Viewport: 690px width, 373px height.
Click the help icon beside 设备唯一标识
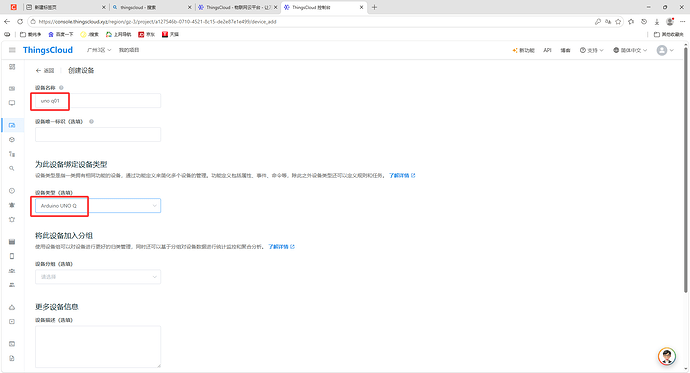[92, 121]
